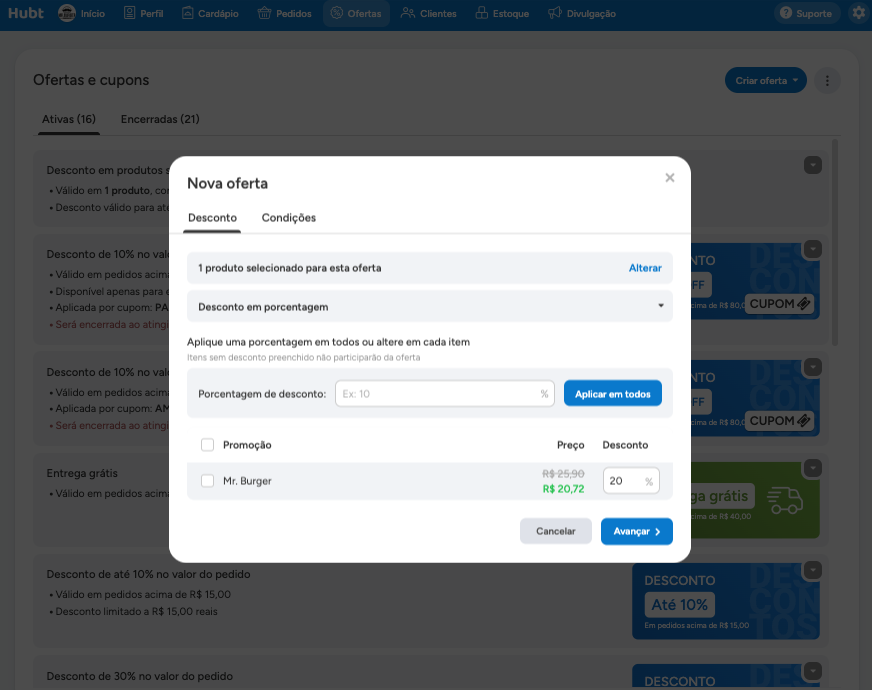The width and height of the screenshot is (872, 690).
Task: Expand the Entrega grátis offer arrow
Action: click(812, 468)
